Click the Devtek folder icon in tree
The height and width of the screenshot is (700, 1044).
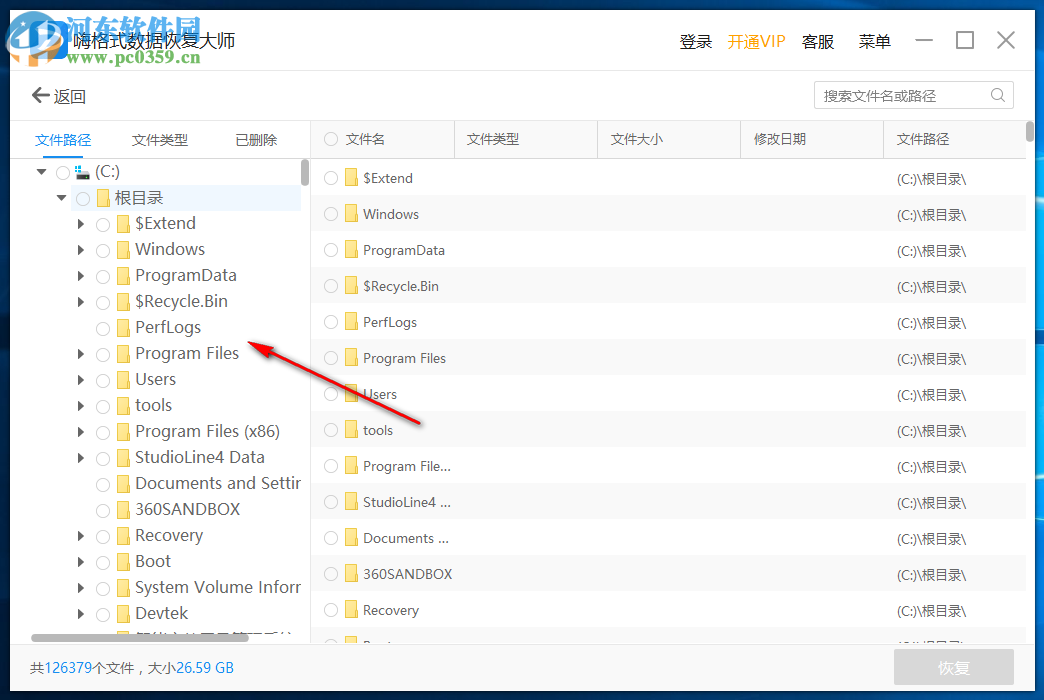123,613
